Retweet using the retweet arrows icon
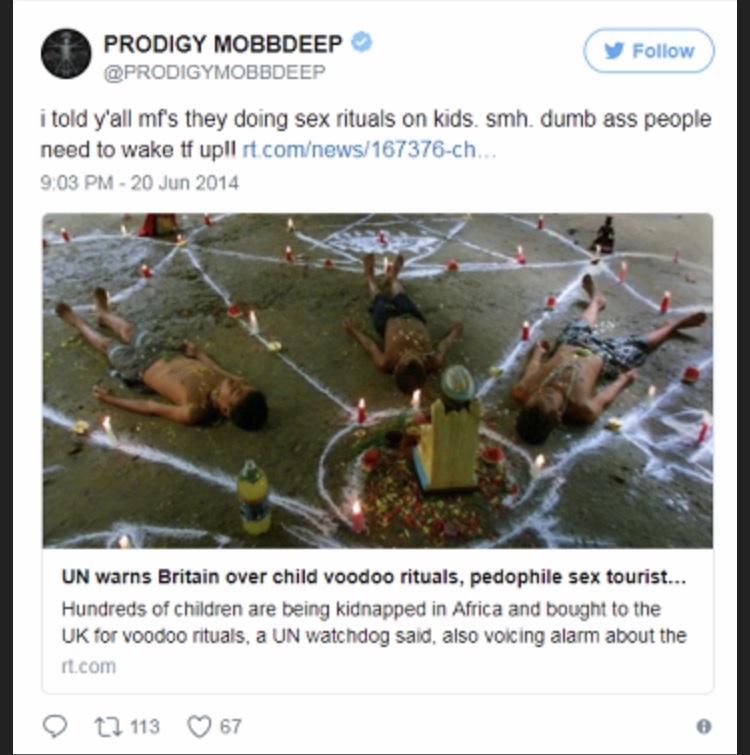Screen dimensions: 750x755 click(108, 727)
